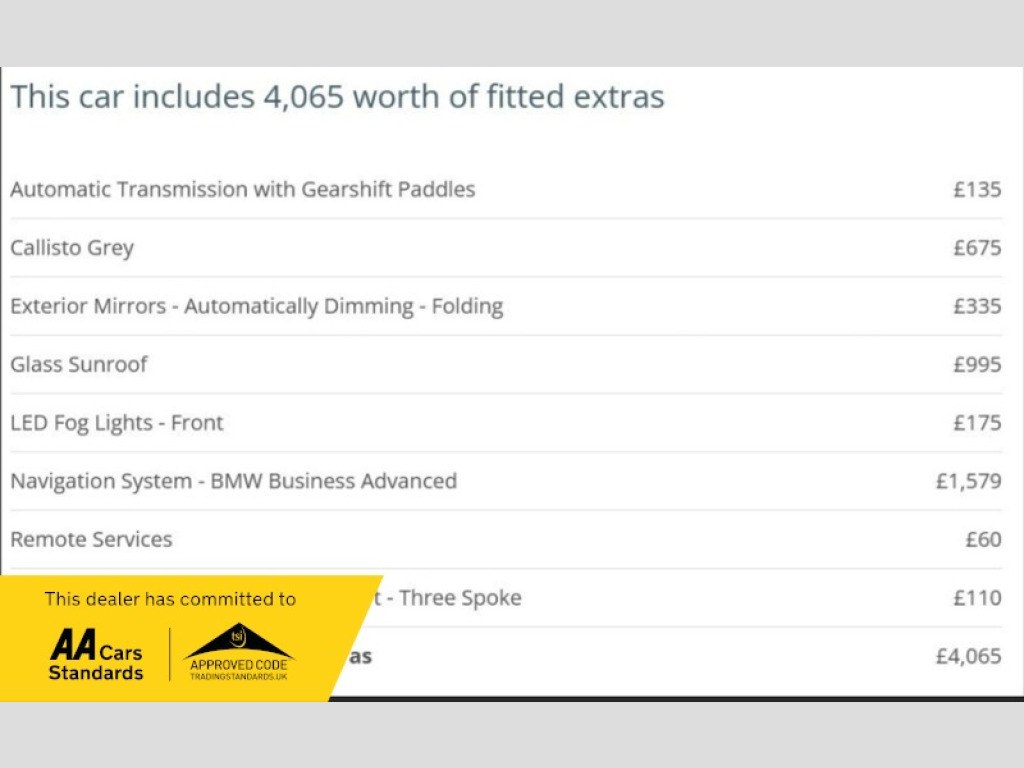Image resolution: width=1024 pixels, height=768 pixels.
Task: Click the £675 price for Callisto Grey
Action: (977, 248)
